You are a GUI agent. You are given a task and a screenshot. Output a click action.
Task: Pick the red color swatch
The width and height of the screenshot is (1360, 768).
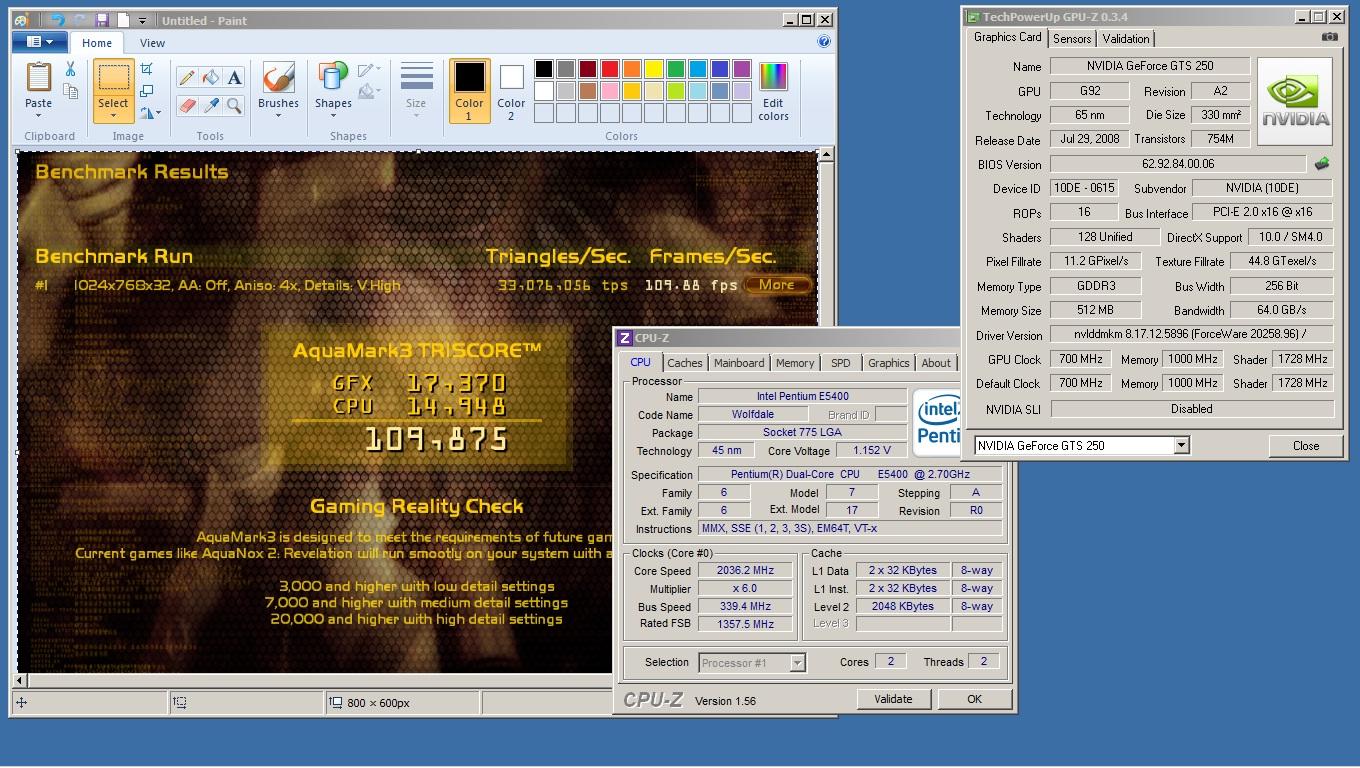coord(609,69)
